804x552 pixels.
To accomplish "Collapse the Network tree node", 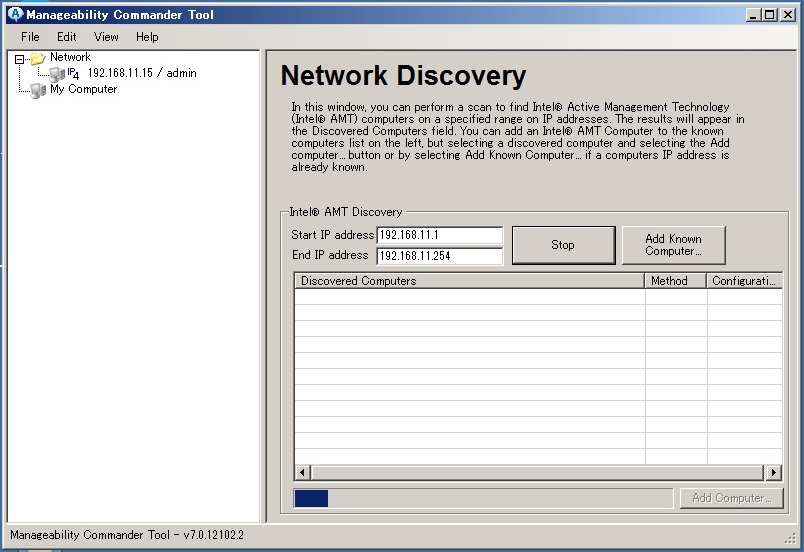I will click(x=19, y=59).
